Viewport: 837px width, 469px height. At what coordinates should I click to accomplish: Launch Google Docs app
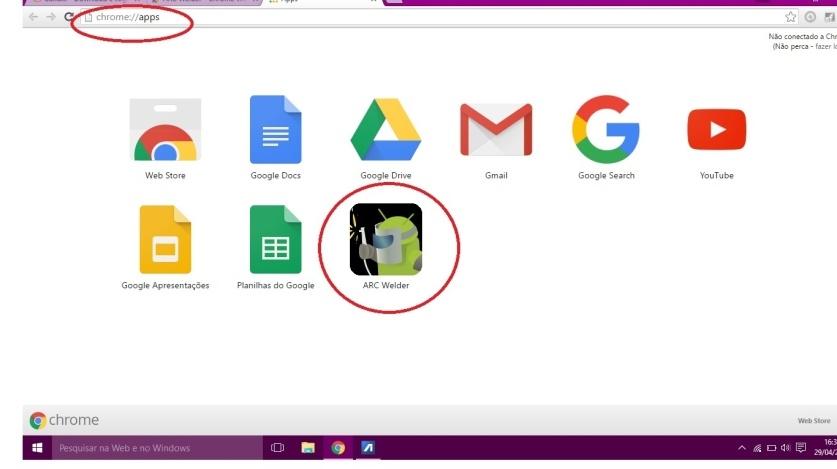click(x=275, y=138)
